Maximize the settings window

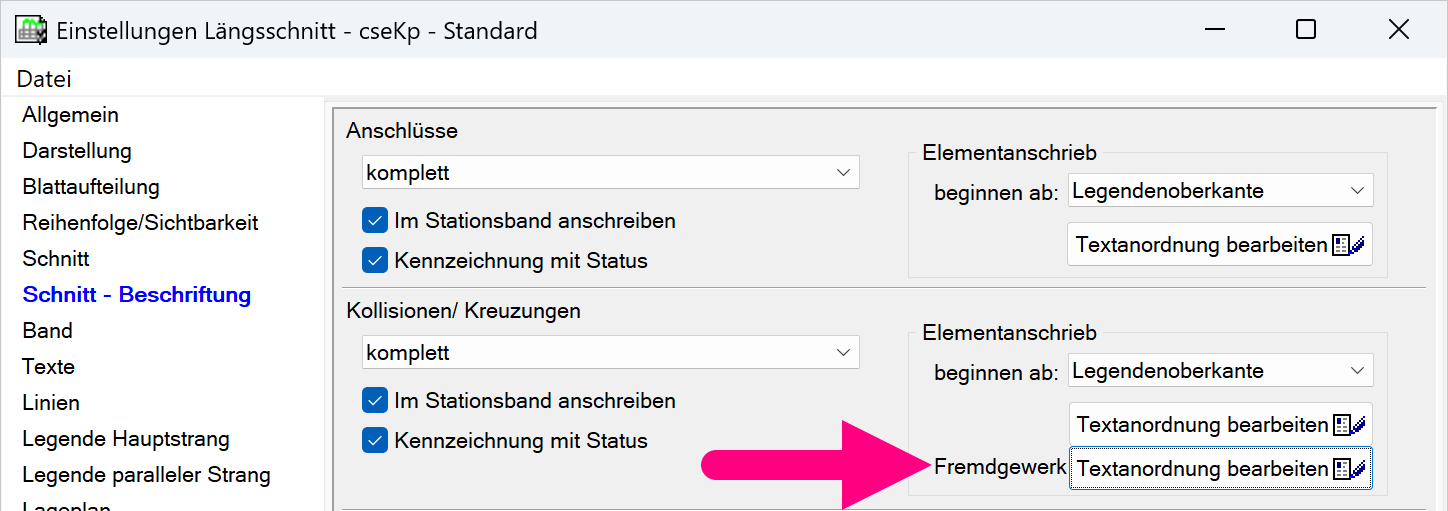click(x=1305, y=30)
